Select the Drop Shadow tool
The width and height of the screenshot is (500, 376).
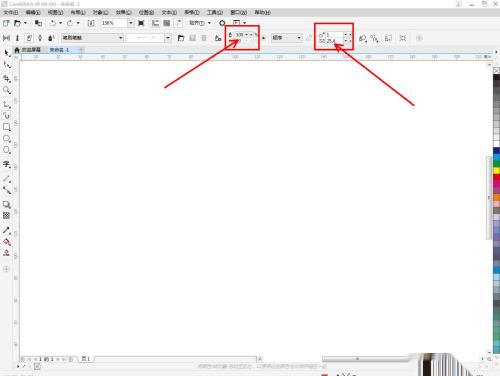click(6, 204)
